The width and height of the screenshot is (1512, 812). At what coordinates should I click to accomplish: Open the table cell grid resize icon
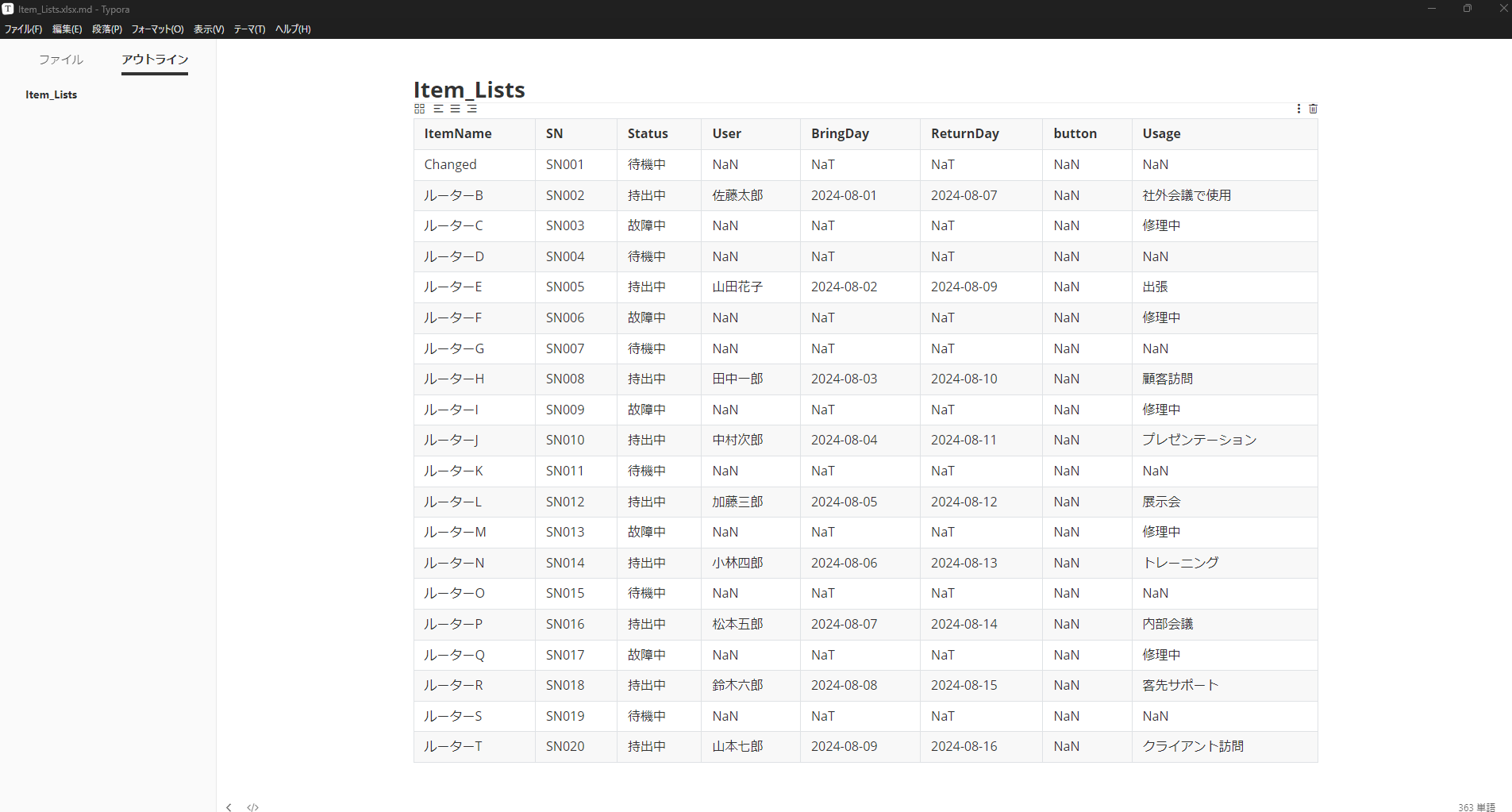(420, 109)
